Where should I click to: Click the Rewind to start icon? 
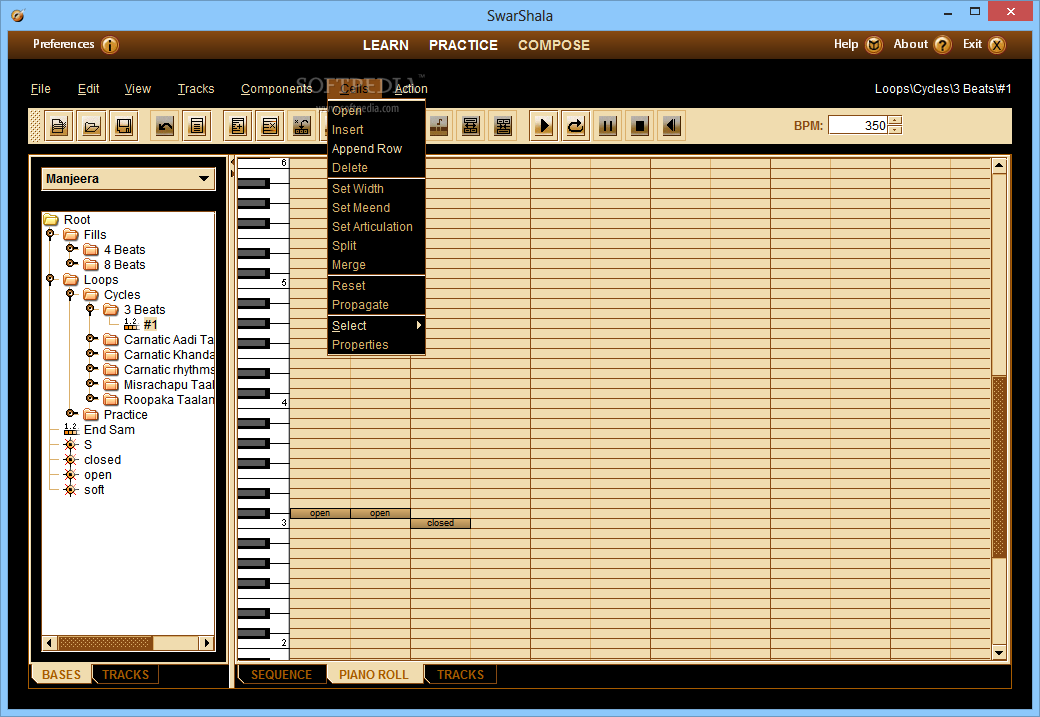(x=672, y=125)
